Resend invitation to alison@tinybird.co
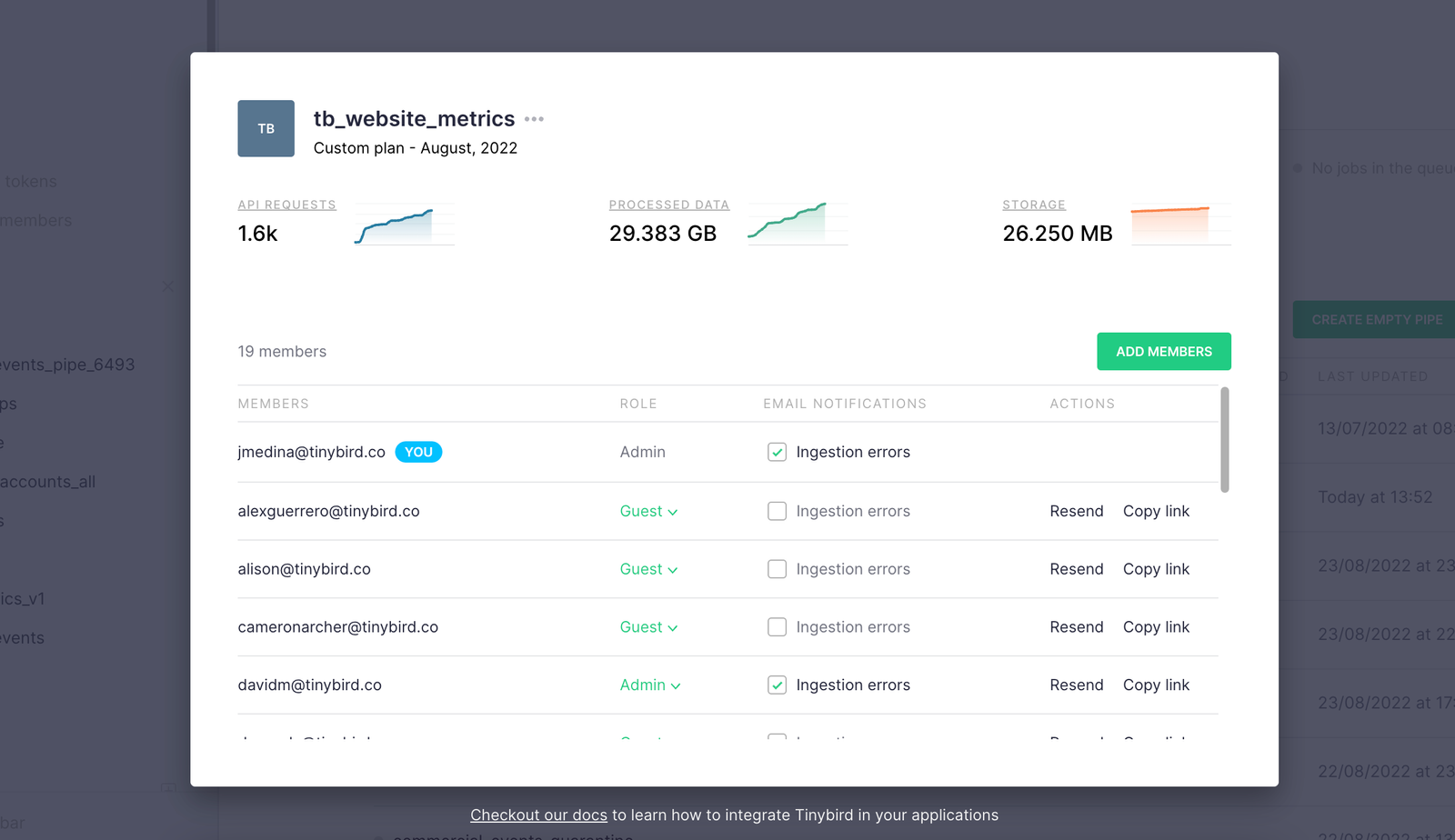The width and height of the screenshot is (1455, 840). click(1076, 569)
